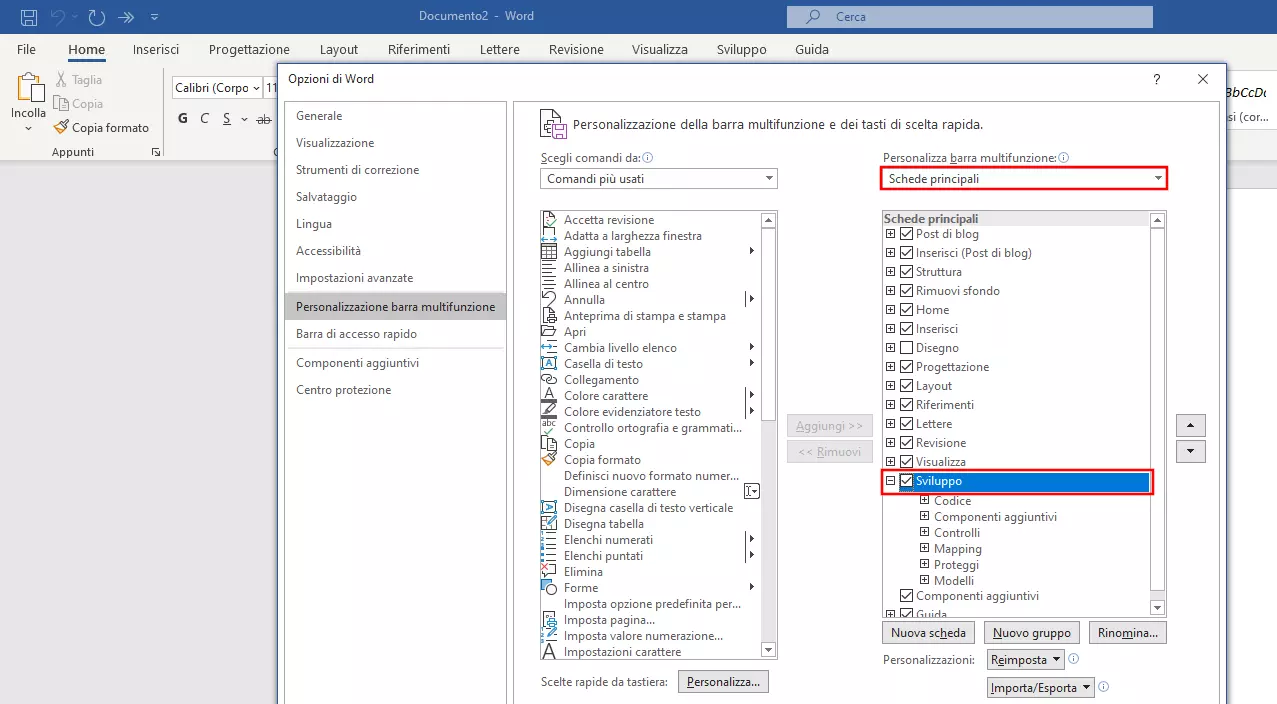
Task: Expand the Home tab node
Action: click(x=890, y=310)
